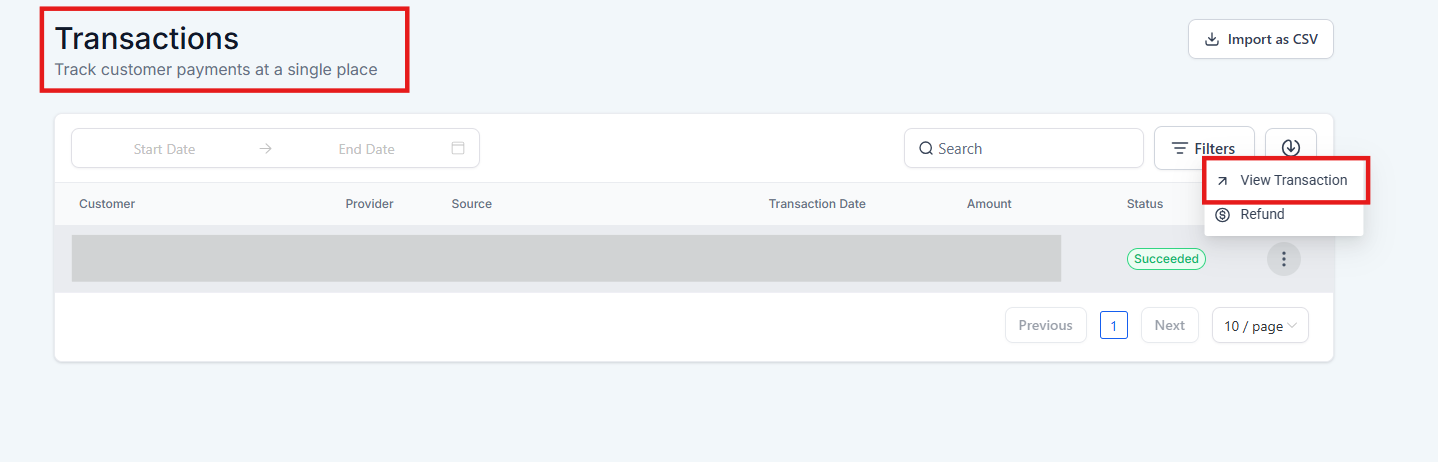Image resolution: width=1438 pixels, height=462 pixels.
Task: Expand the 10 / page dropdown
Action: (x=1260, y=325)
